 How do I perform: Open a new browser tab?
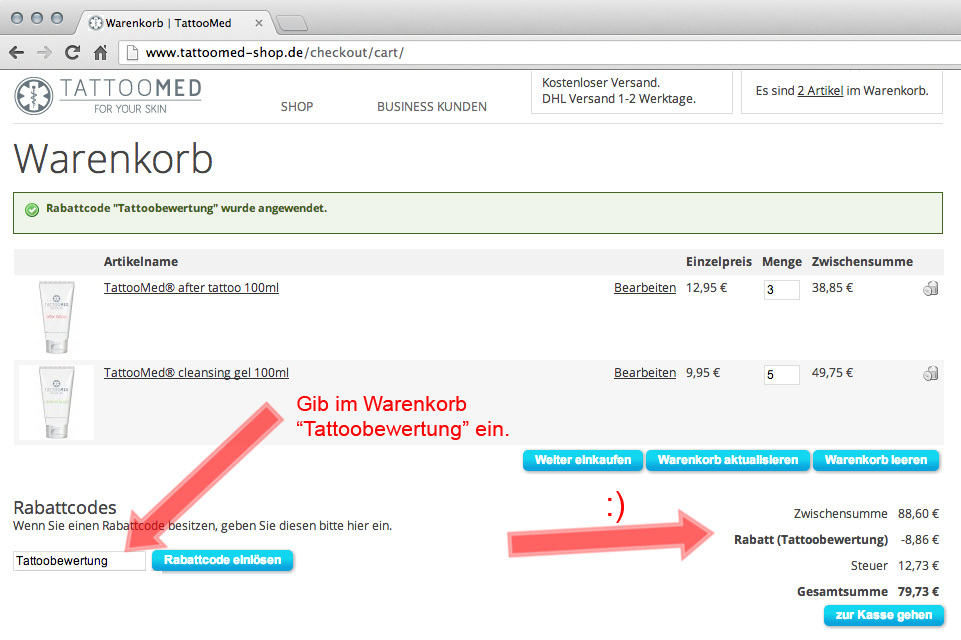pyautogui.click(x=291, y=22)
